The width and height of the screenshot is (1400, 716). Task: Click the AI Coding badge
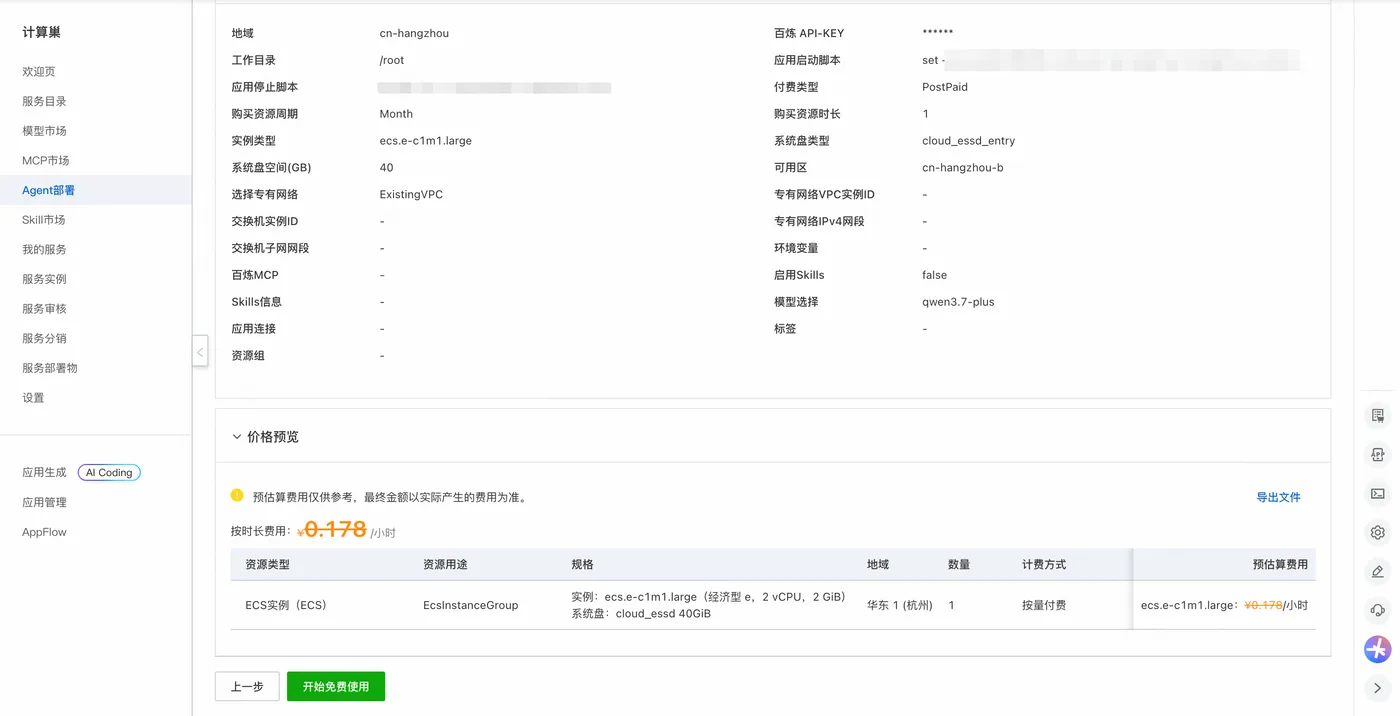coord(109,473)
